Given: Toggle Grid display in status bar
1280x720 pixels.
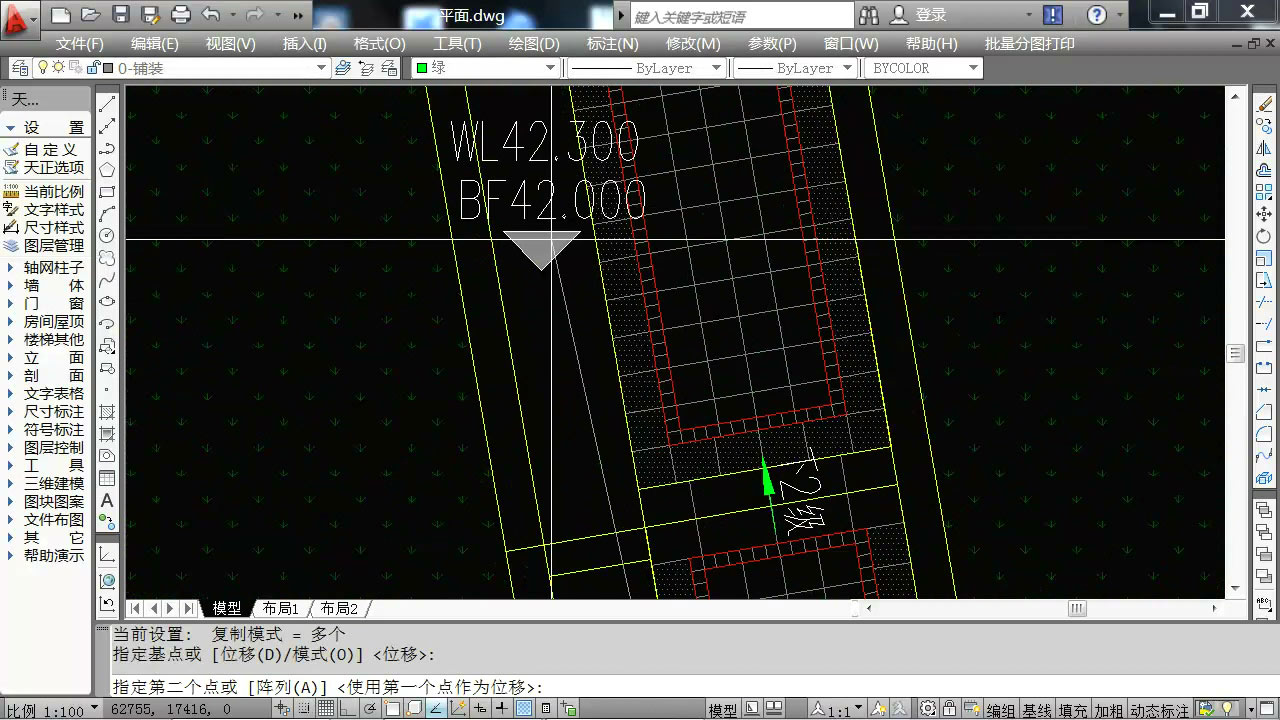Looking at the screenshot, I should 325,710.
